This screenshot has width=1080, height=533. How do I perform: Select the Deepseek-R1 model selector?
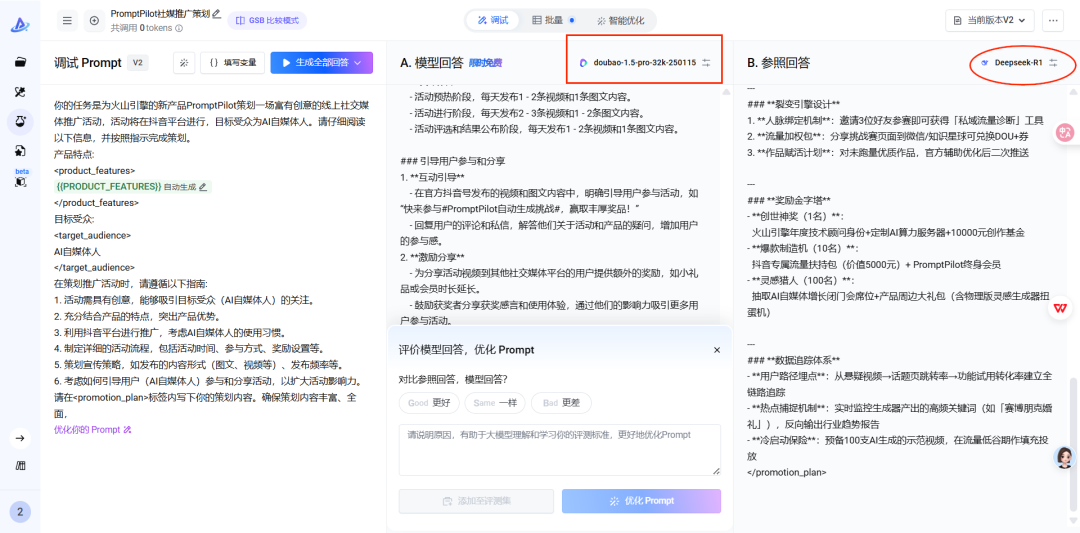1010,63
